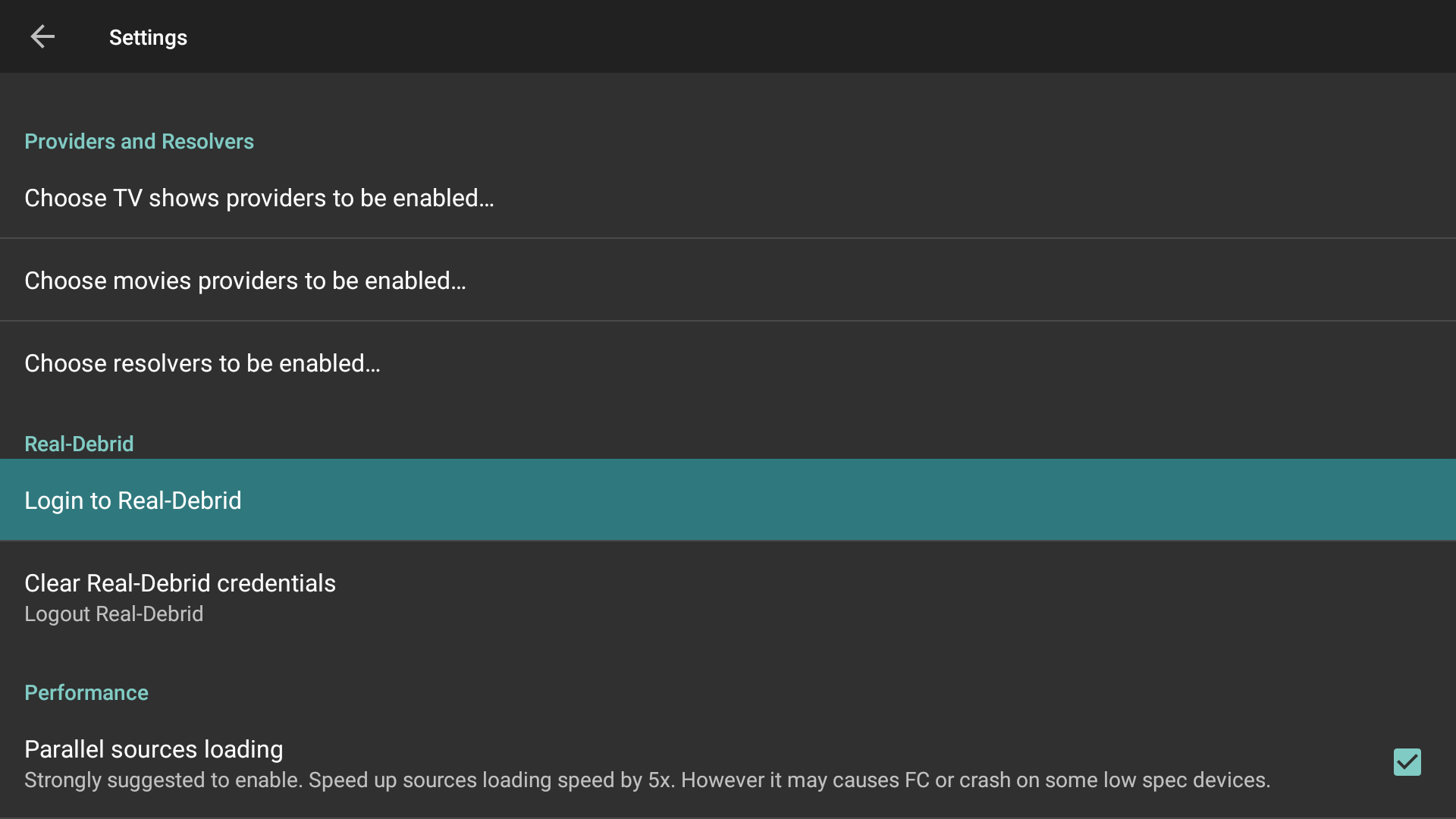Choose resolvers to be enabled
The width and height of the screenshot is (1456, 819).
728,363
